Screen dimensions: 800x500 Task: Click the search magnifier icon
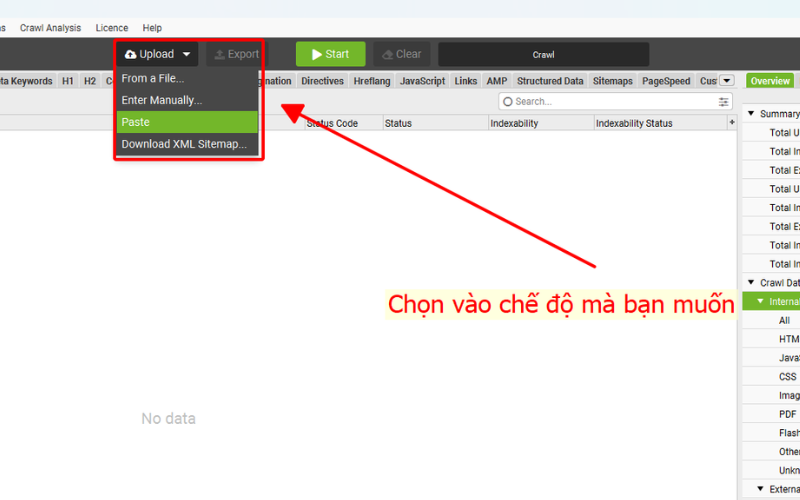507,101
